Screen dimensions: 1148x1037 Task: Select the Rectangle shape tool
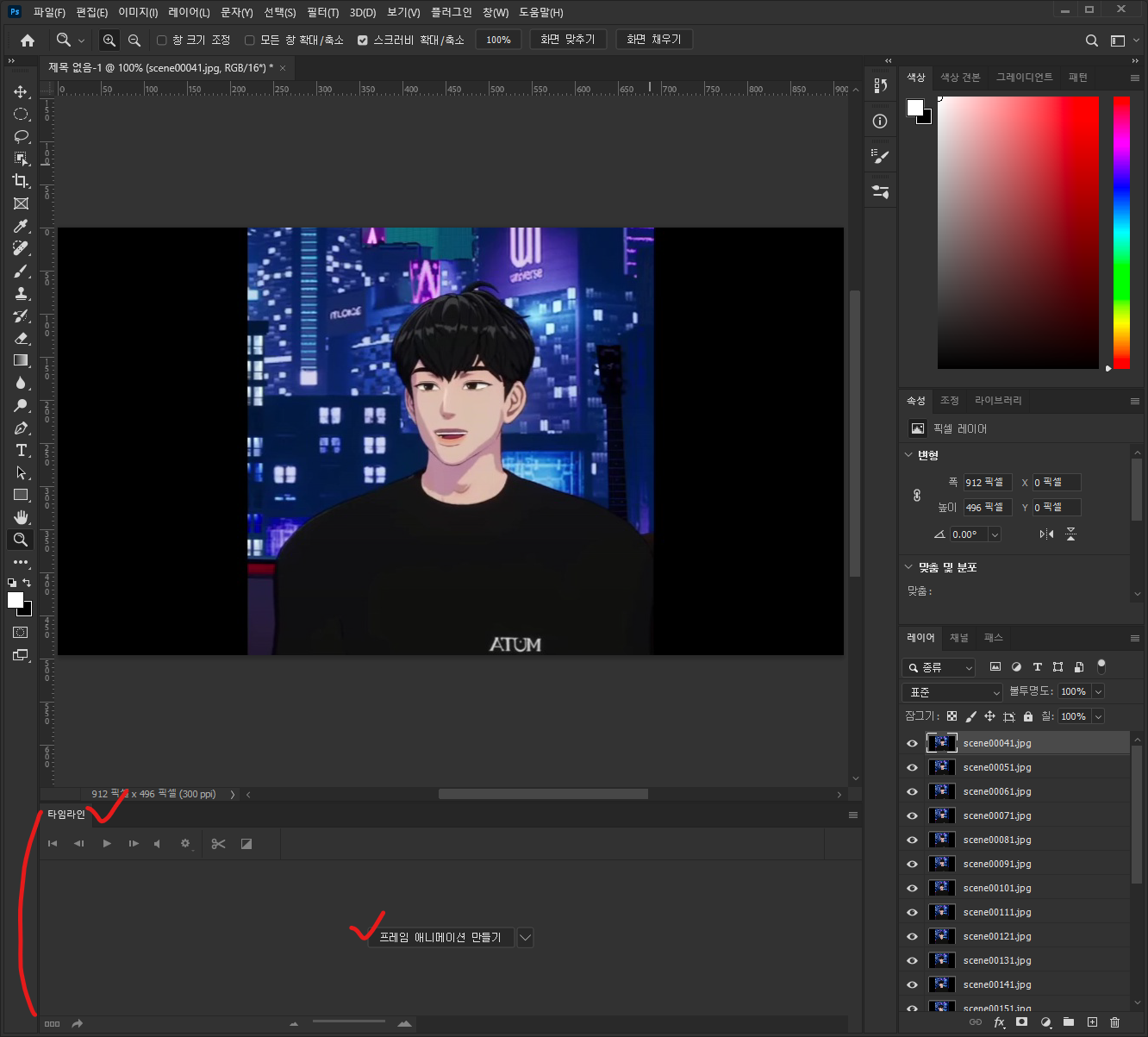[x=21, y=495]
